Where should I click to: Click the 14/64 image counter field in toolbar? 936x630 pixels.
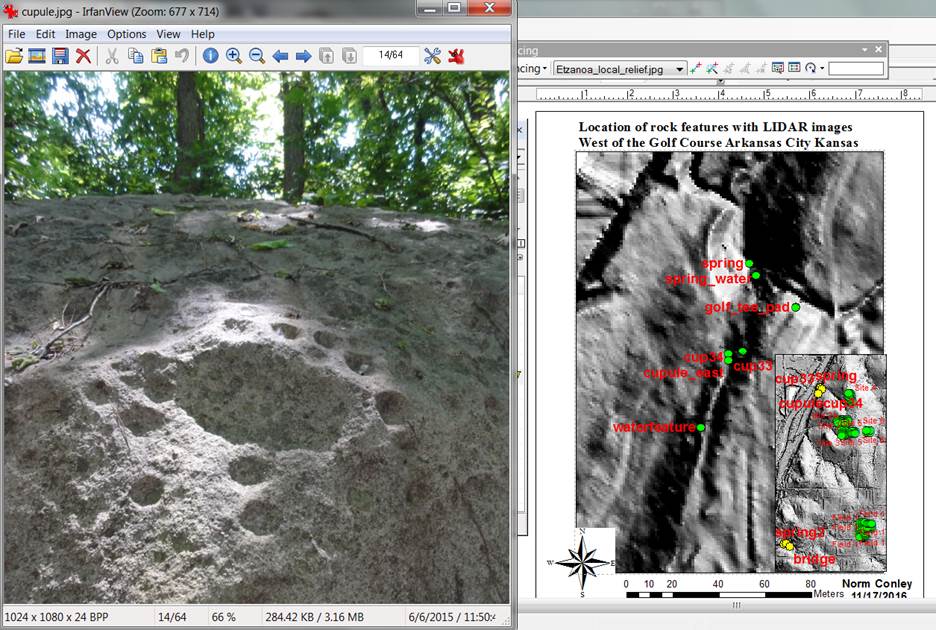click(x=390, y=55)
